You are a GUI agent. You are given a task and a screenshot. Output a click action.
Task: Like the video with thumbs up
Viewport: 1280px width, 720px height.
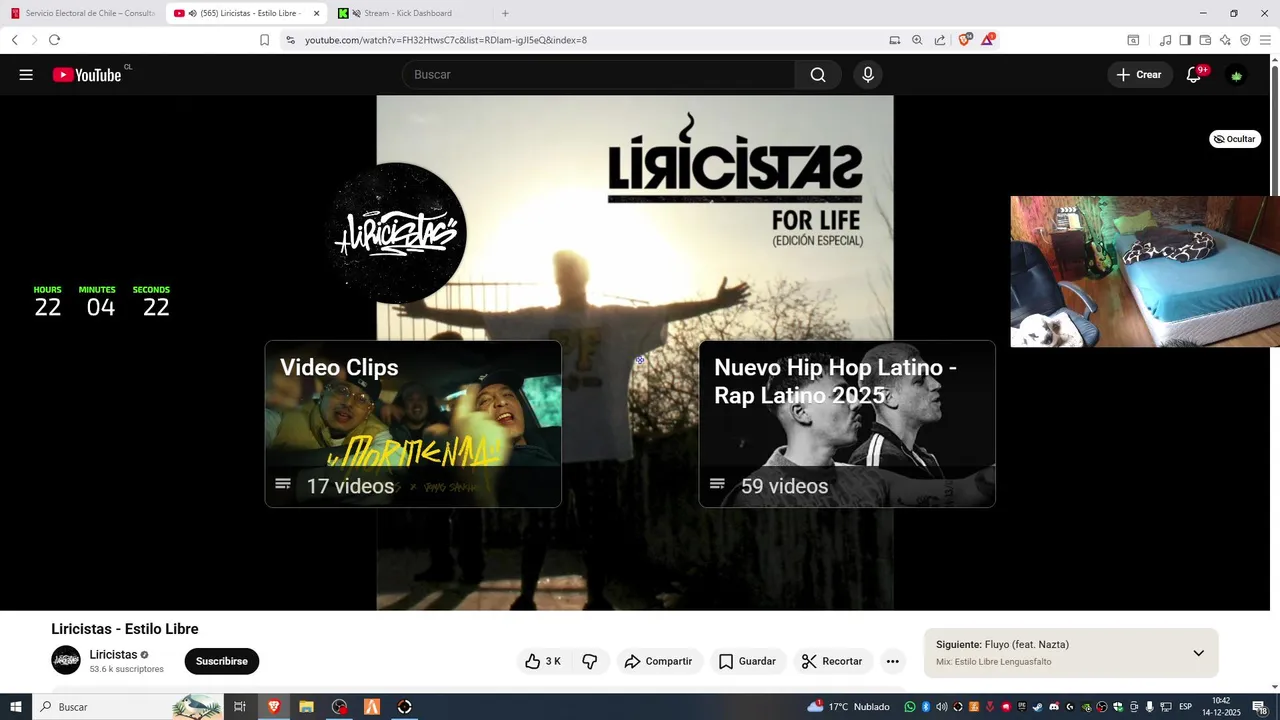(543, 661)
